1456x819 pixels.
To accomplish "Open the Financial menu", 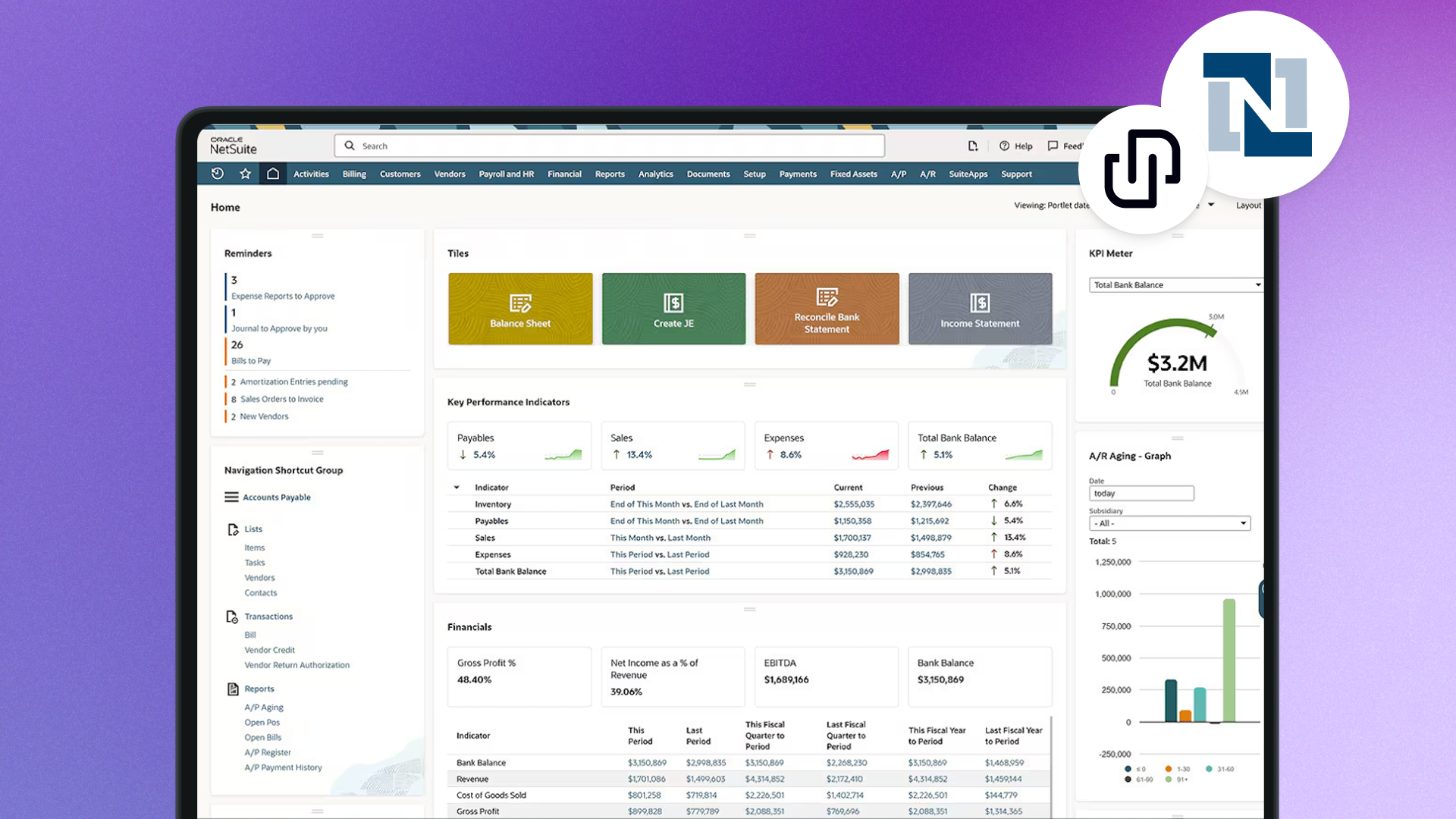I will pos(564,174).
